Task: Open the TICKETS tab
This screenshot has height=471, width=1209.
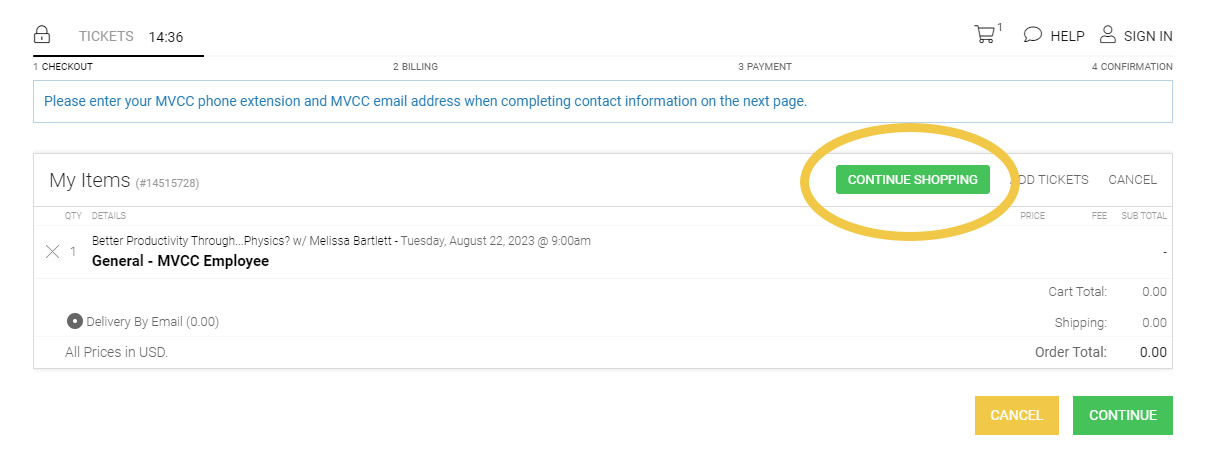Action: (106, 36)
